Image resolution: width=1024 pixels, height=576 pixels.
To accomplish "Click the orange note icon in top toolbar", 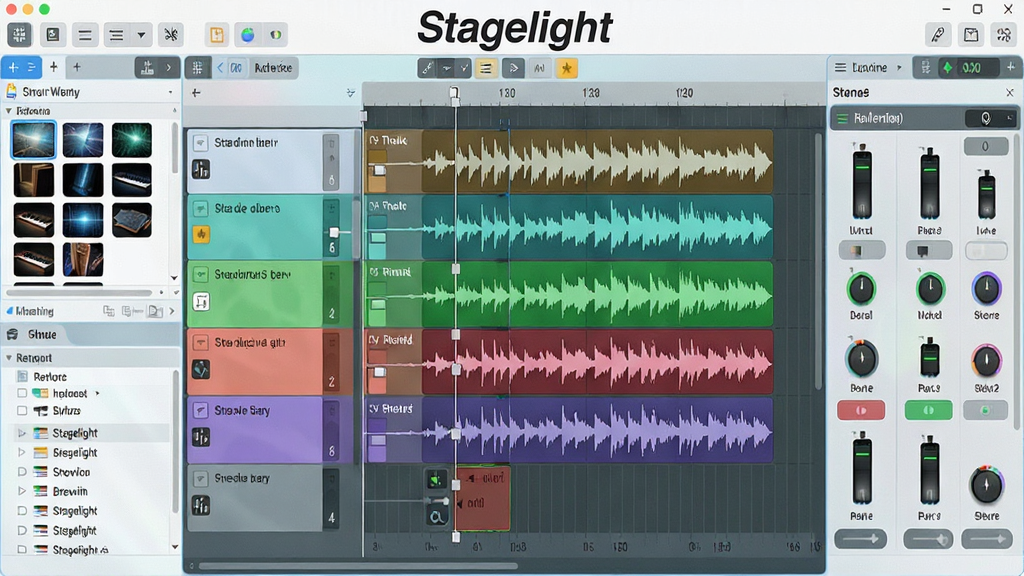I will coord(217,35).
